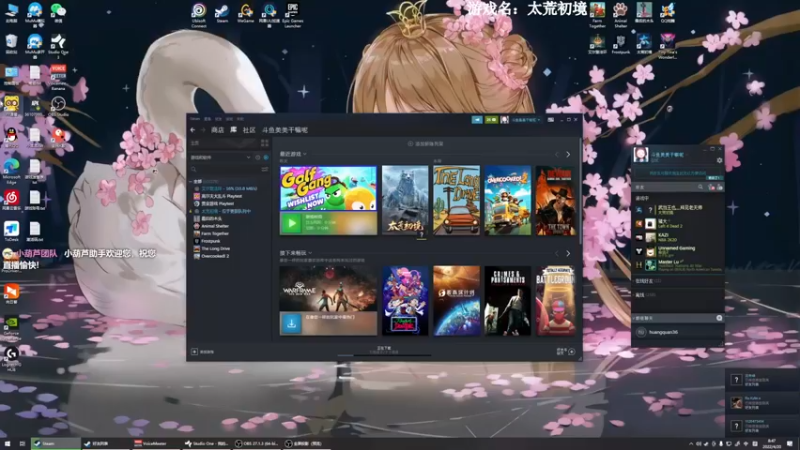Click the user avatar in friends window

point(641,155)
